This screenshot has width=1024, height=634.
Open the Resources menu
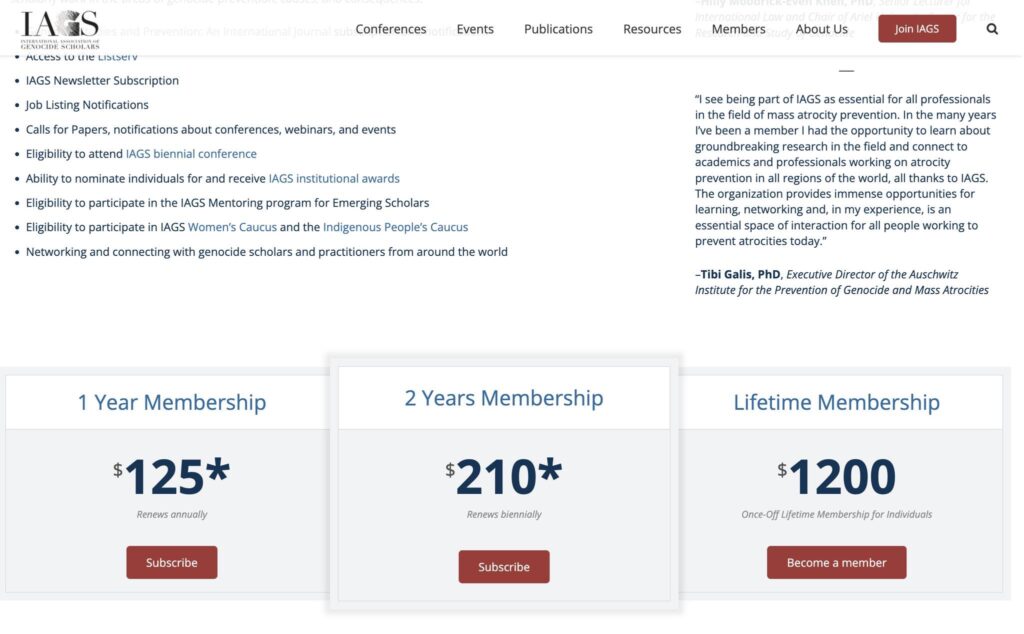(652, 29)
